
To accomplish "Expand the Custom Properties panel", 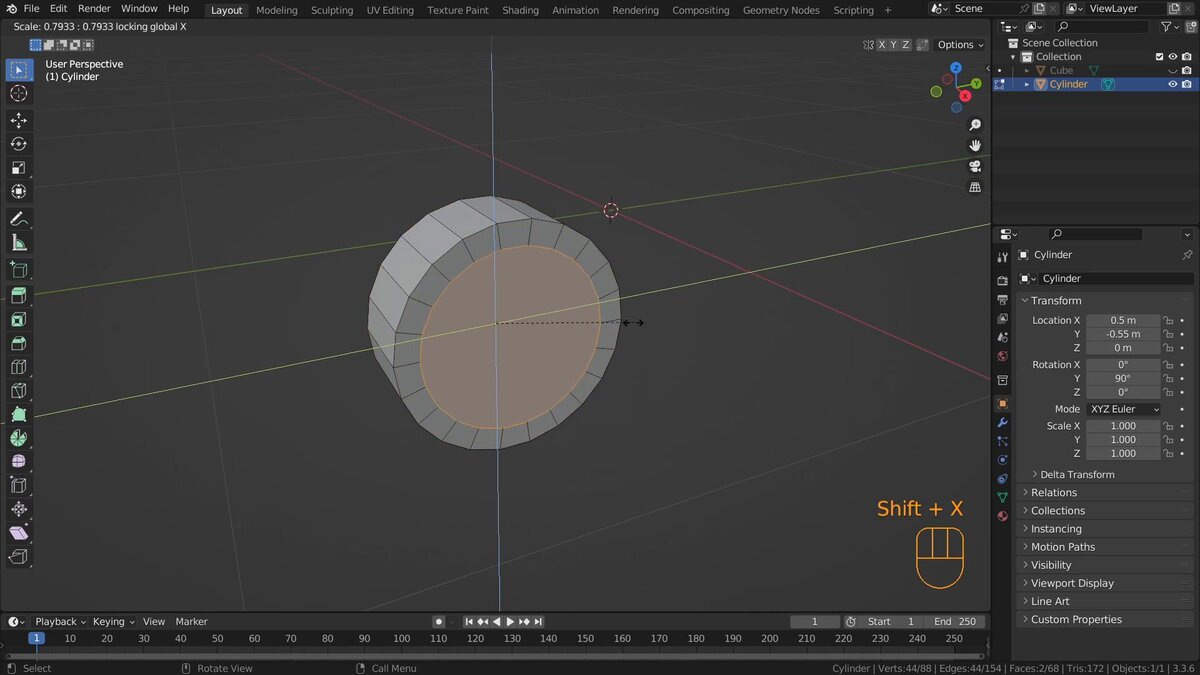I will (1076, 619).
